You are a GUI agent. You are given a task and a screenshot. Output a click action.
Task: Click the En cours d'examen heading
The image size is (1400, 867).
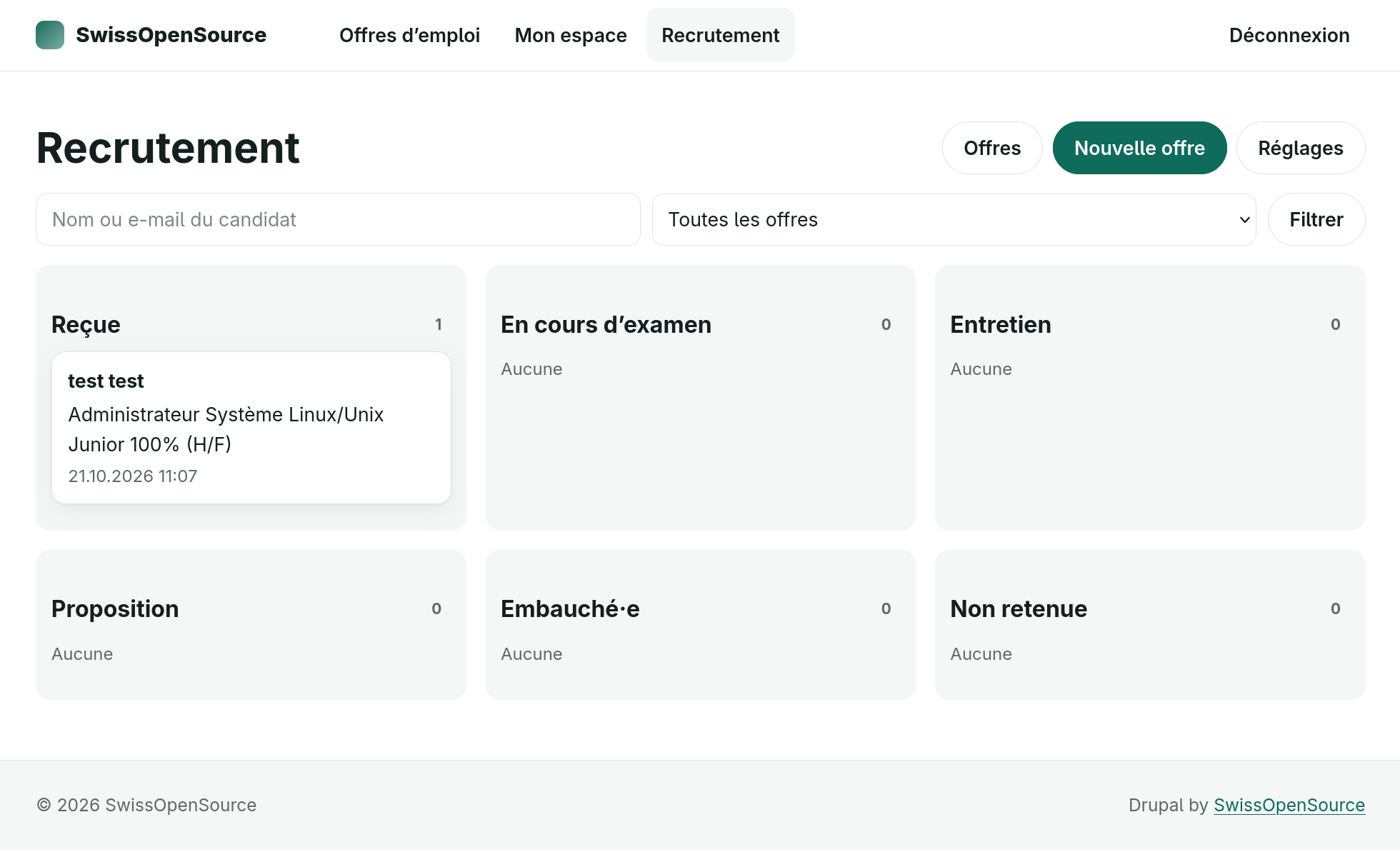pos(606,325)
